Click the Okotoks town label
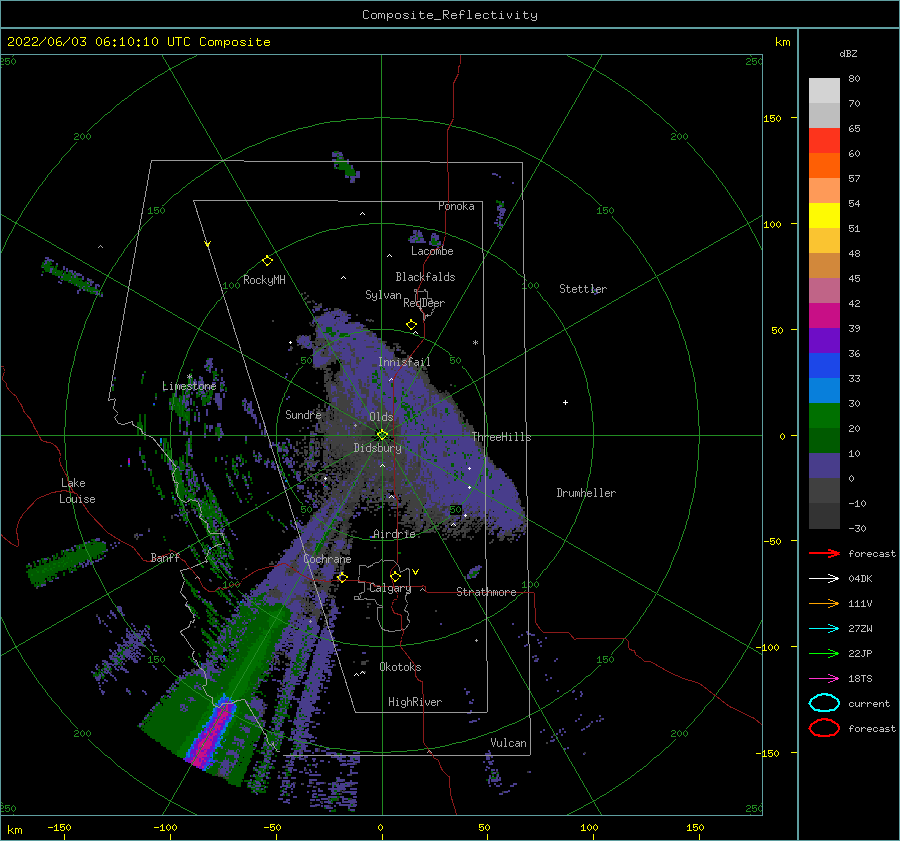 (x=400, y=667)
